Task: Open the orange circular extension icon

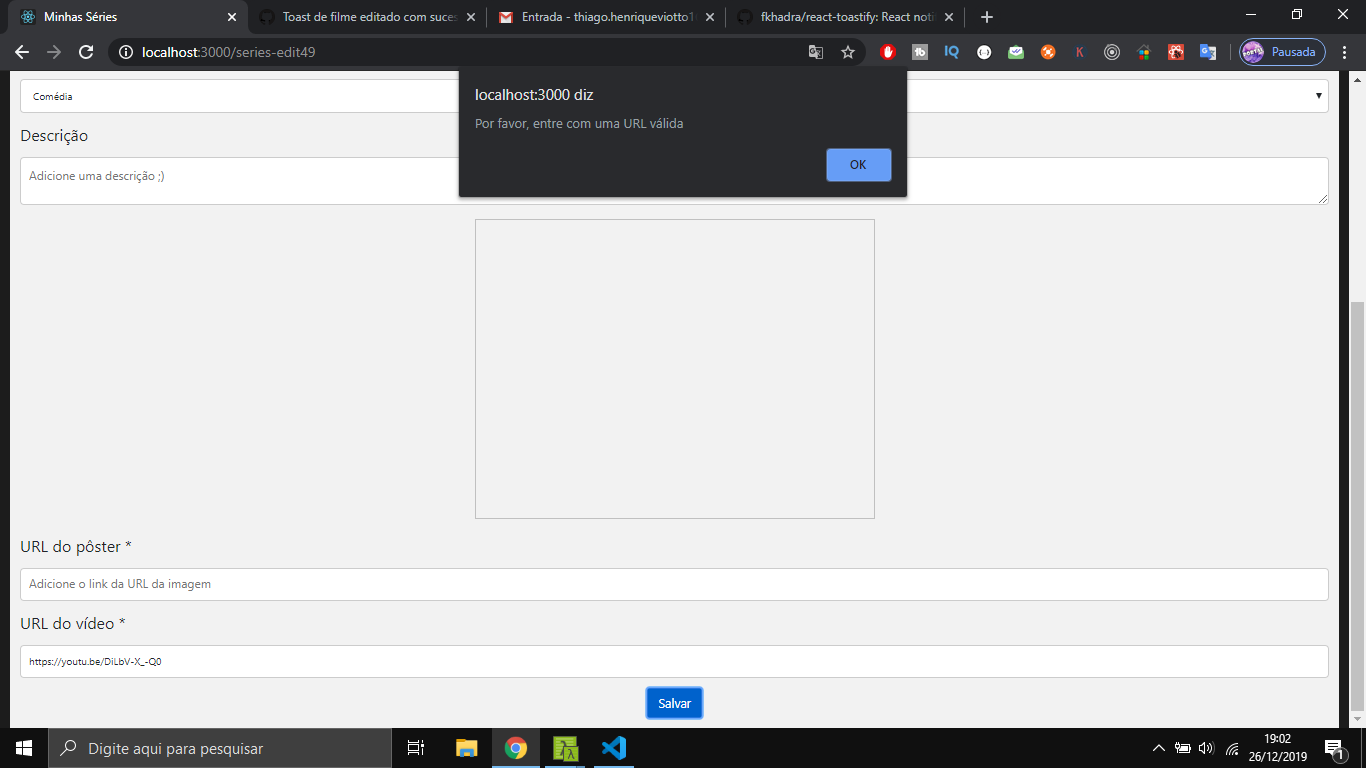Action: (x=1048, y=52)
